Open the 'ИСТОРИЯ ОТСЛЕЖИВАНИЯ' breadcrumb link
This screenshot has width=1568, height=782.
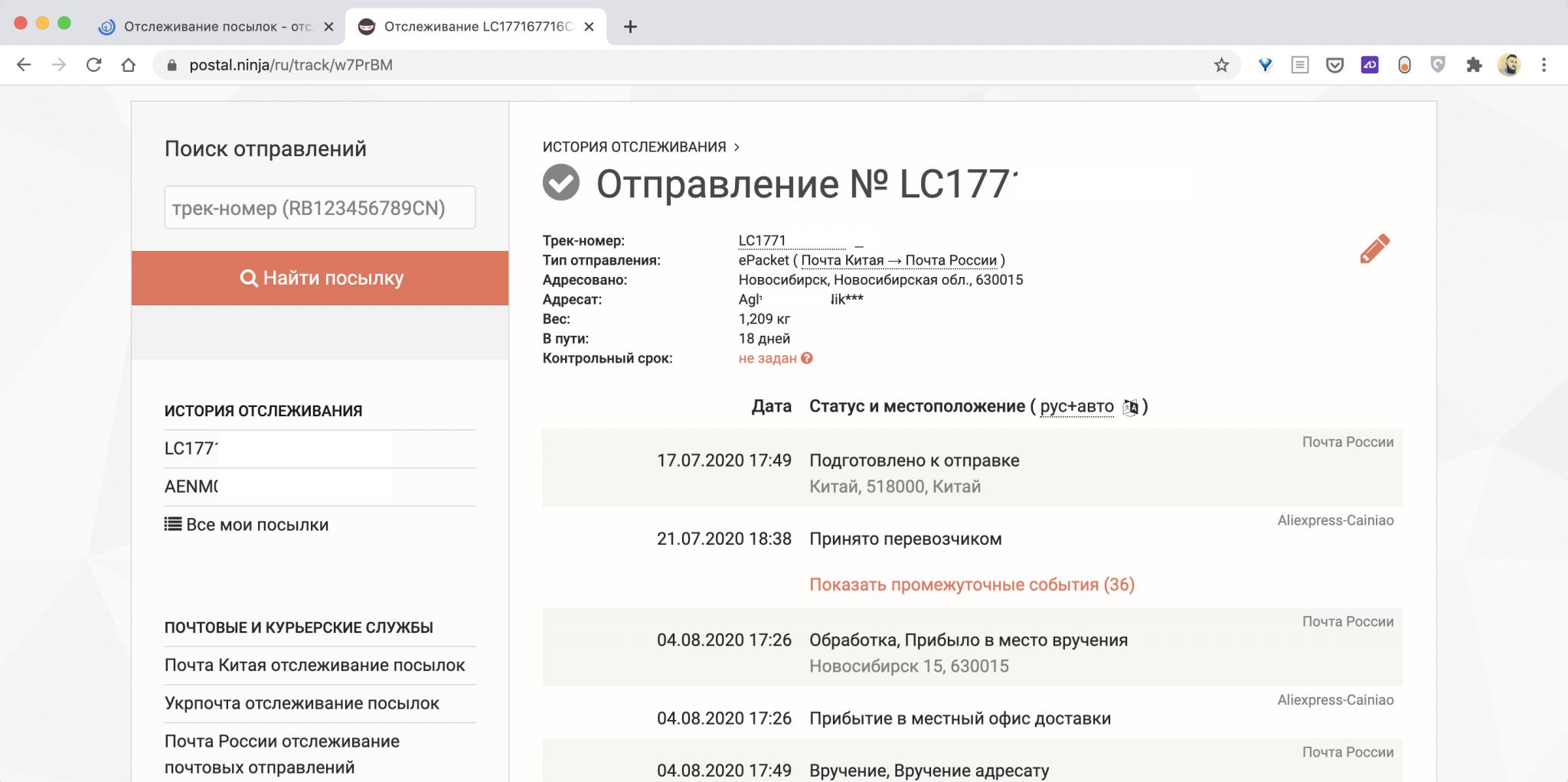pos(634,147)
